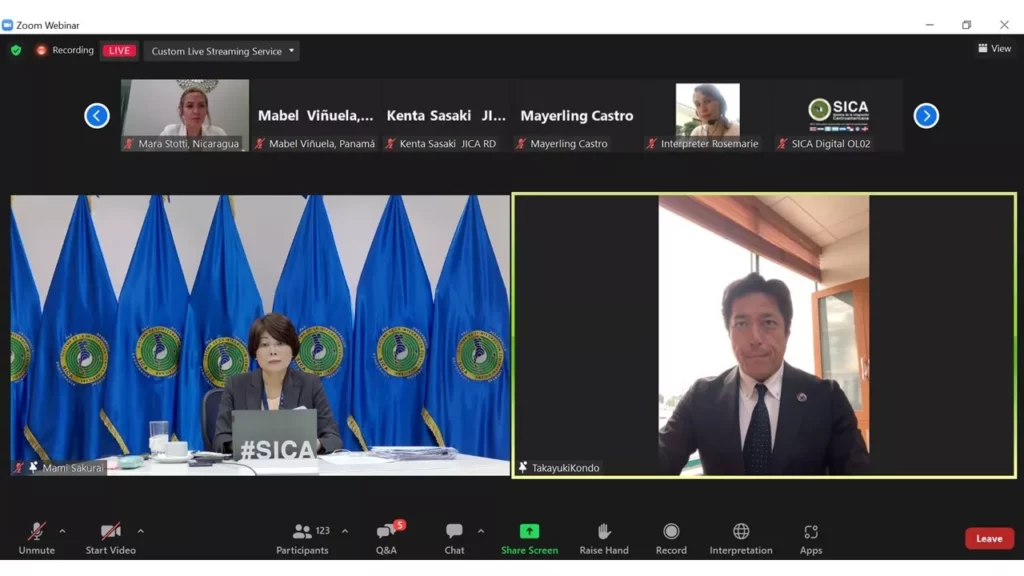Click the green encryption shield icon
Viewport: 1024px width, 576px height.
pyautogui.click(x=16, y=50)
